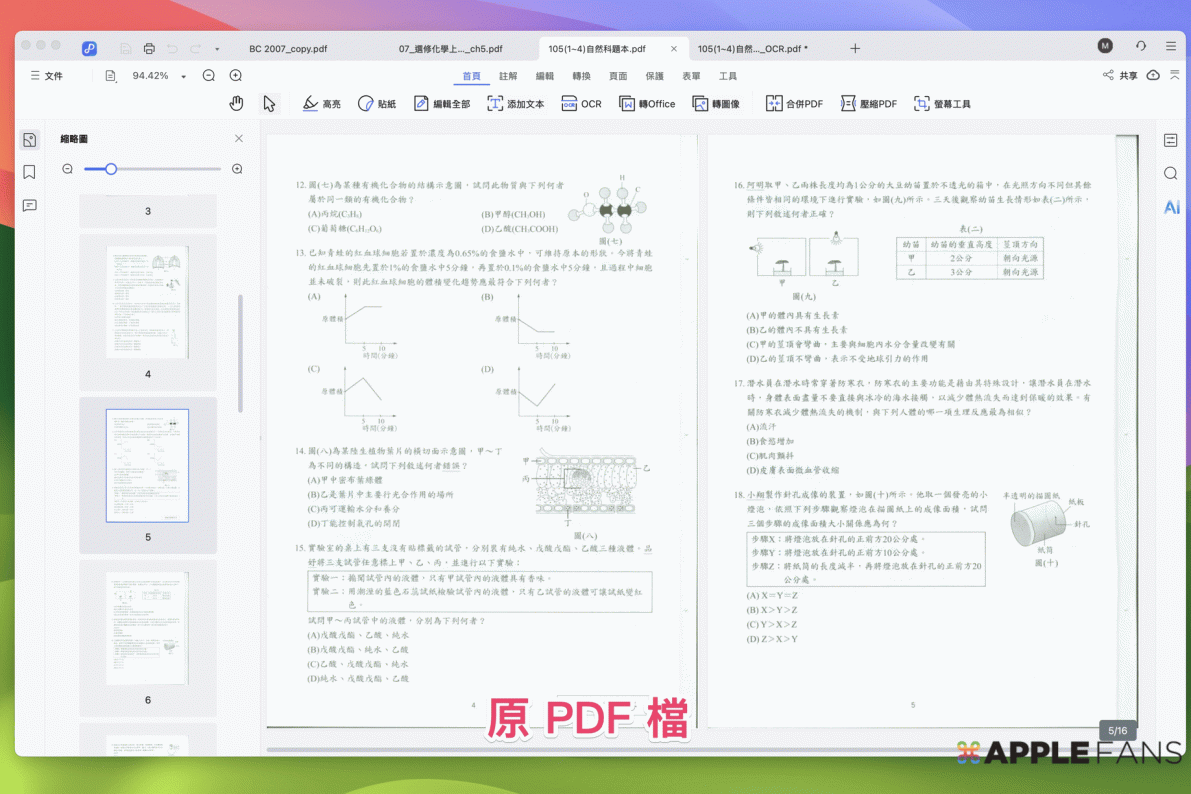
Task: Open the Comments sidebar panel
Action: coord(30,205)
